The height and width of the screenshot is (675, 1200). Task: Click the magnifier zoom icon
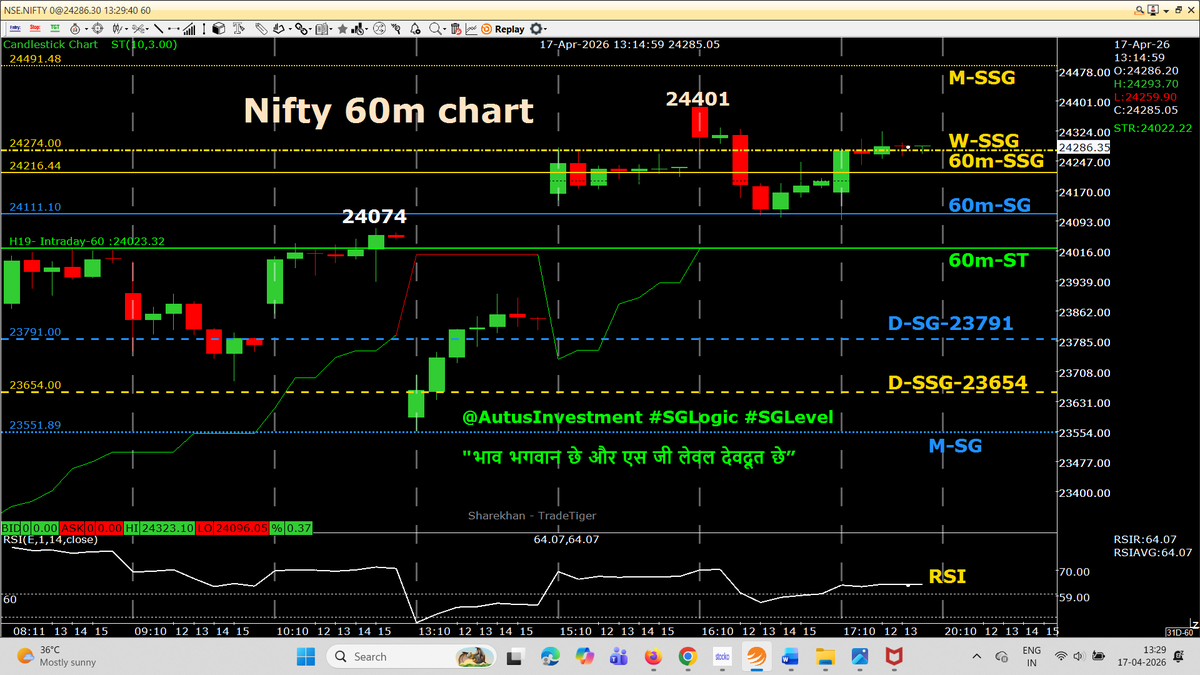coord(434,29)
